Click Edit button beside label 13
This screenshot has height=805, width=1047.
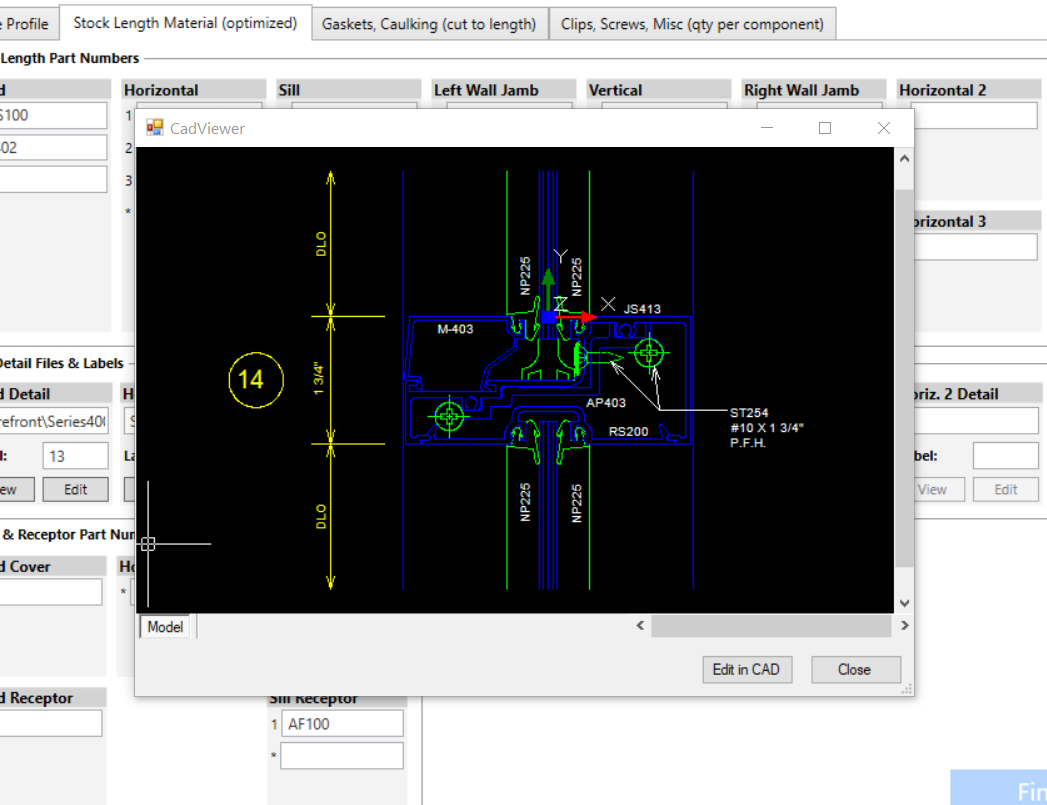click(75, 489)
